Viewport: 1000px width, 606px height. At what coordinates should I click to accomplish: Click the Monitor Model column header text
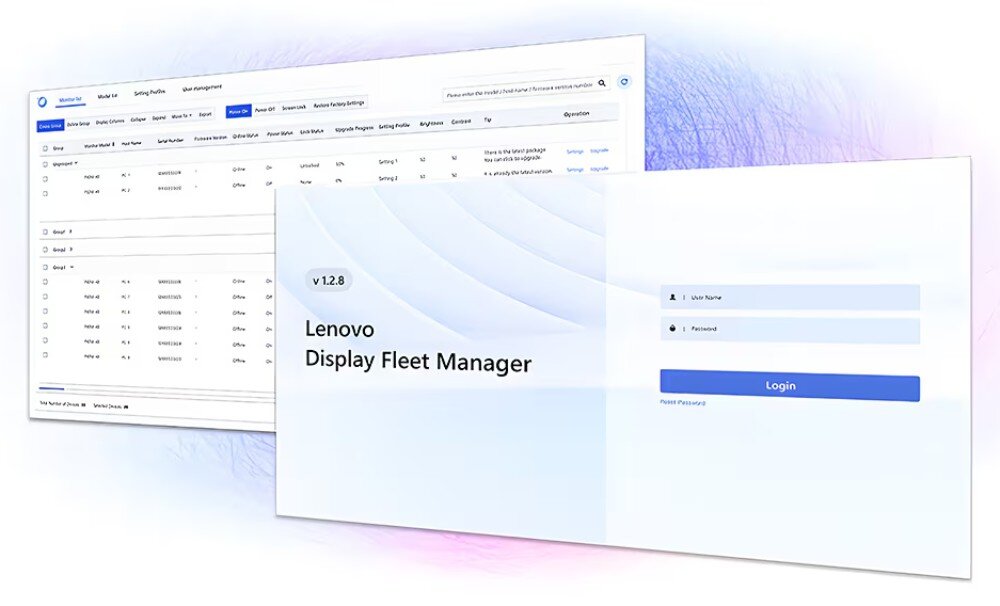pyautogui.click(x=97, y=145)
